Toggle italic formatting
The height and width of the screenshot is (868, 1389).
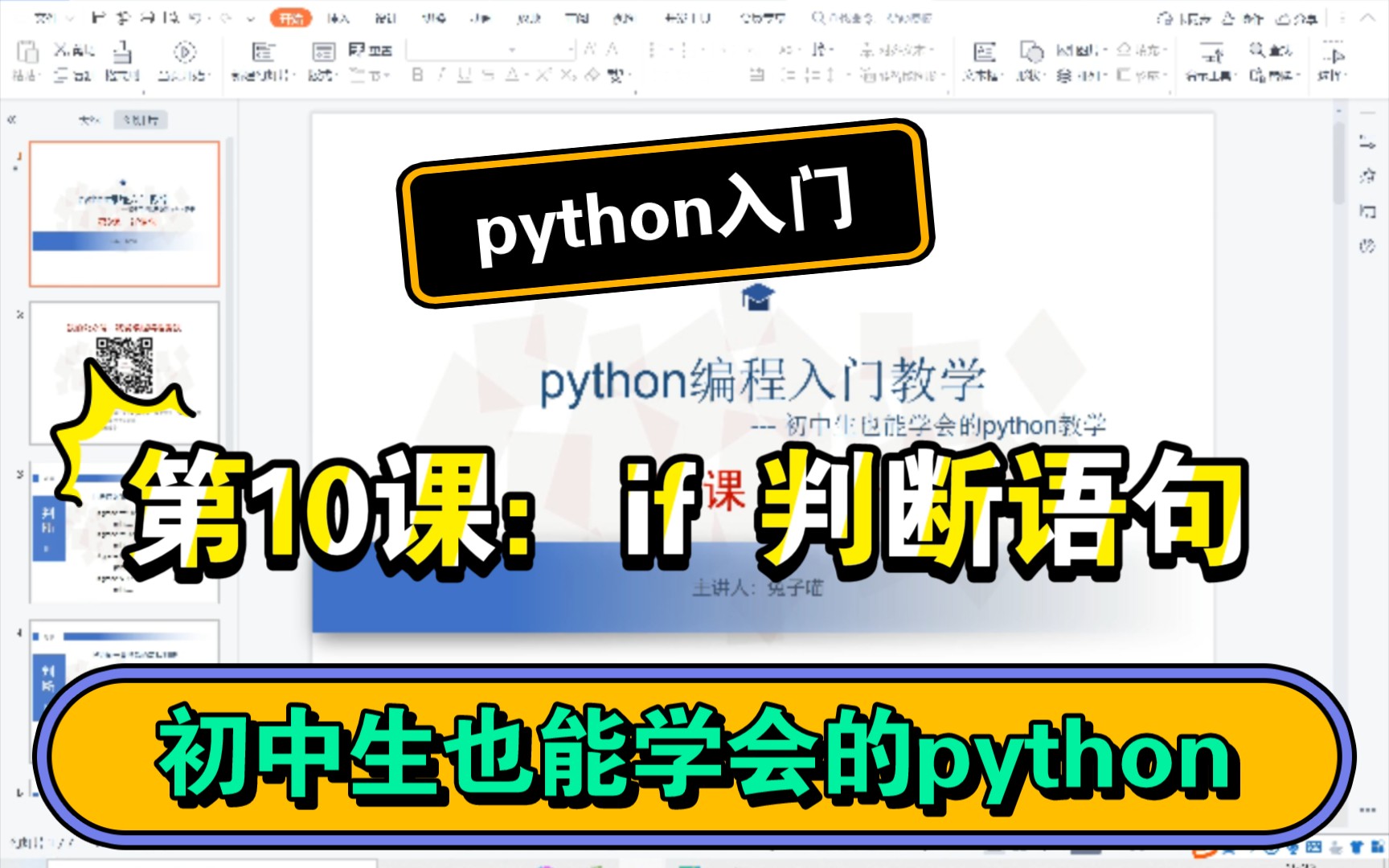tap(441, 75)
